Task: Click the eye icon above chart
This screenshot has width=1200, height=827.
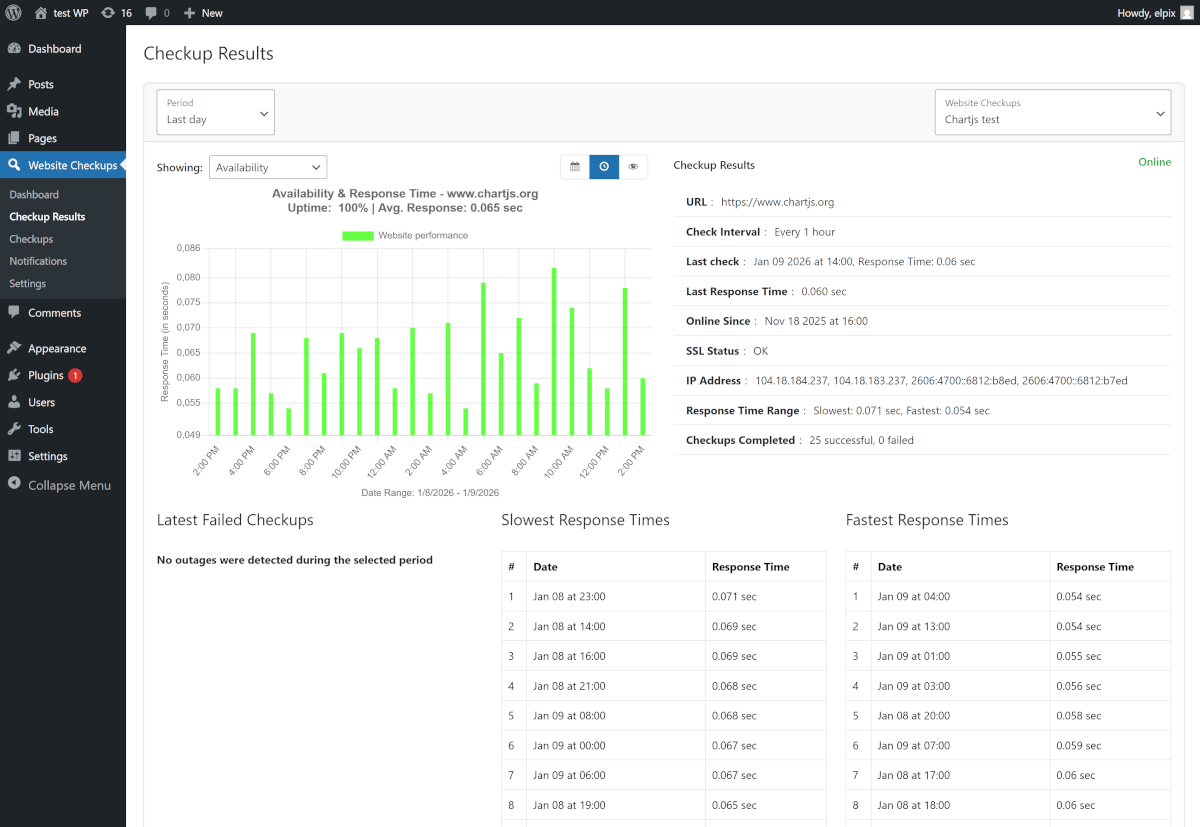Action: 633,167
